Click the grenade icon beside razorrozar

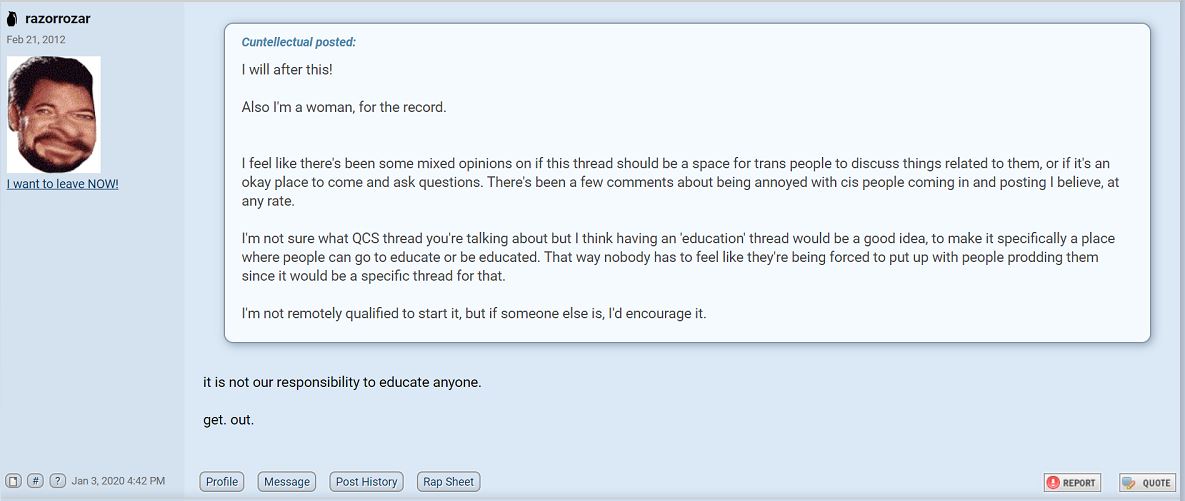pyautogui.click(x=12, y=19)
